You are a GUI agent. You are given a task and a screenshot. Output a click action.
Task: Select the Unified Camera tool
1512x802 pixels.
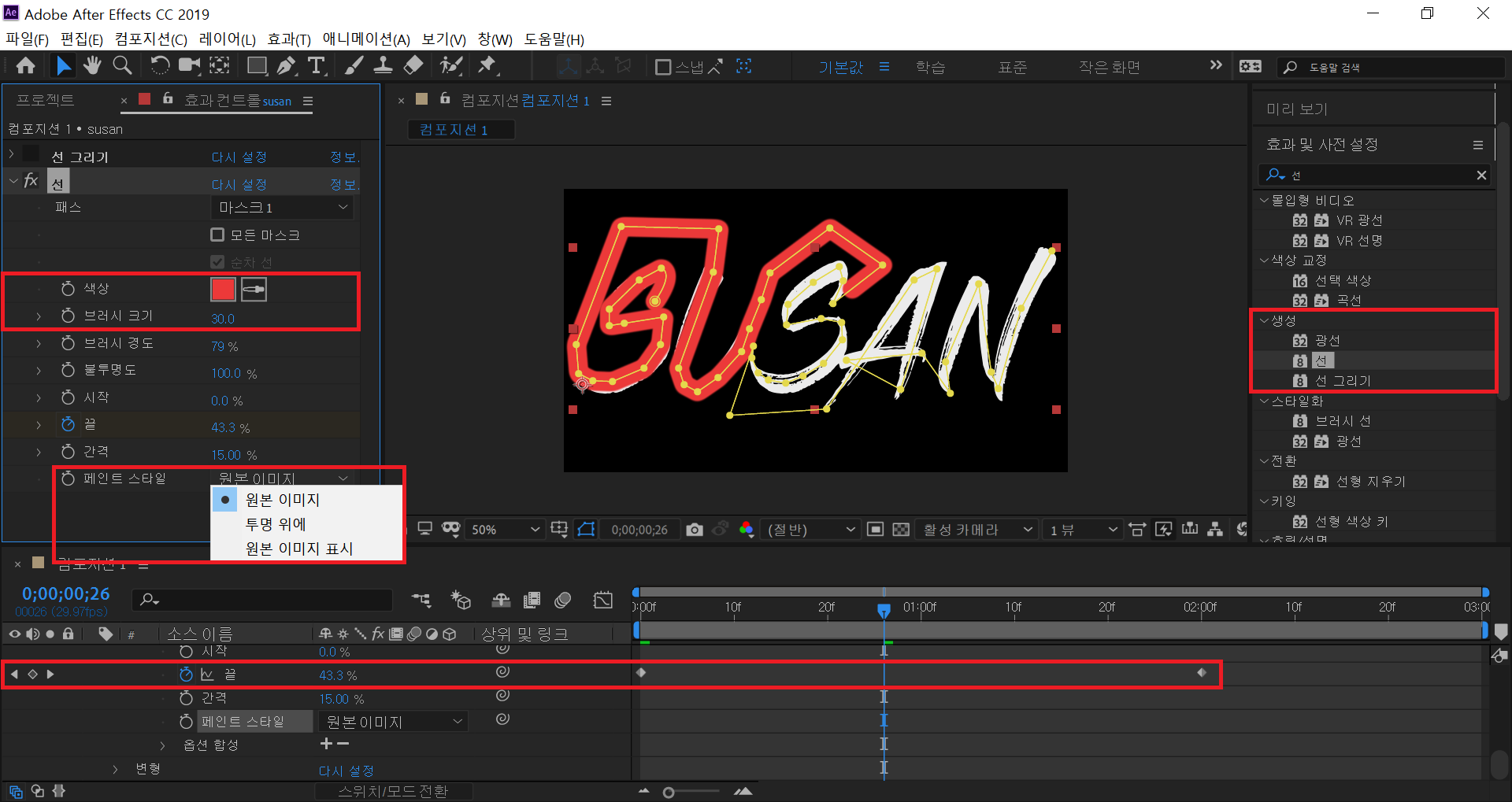tap(189, 66)
